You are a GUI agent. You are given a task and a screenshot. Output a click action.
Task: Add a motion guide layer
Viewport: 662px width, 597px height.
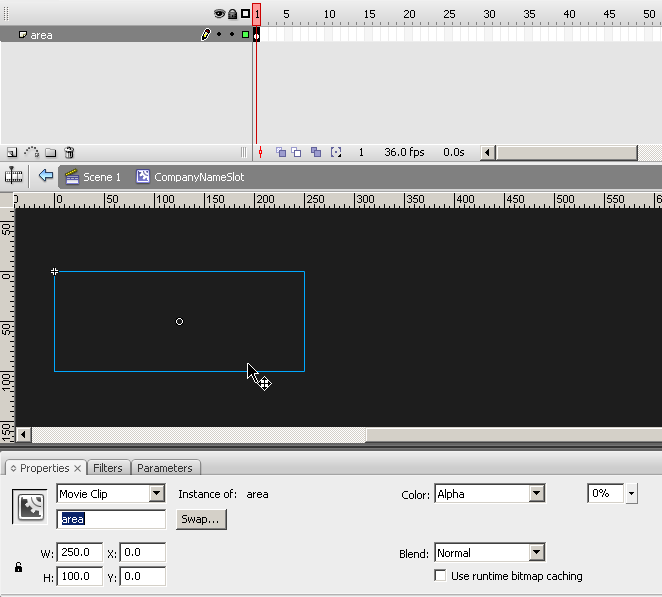pos(31,153)
